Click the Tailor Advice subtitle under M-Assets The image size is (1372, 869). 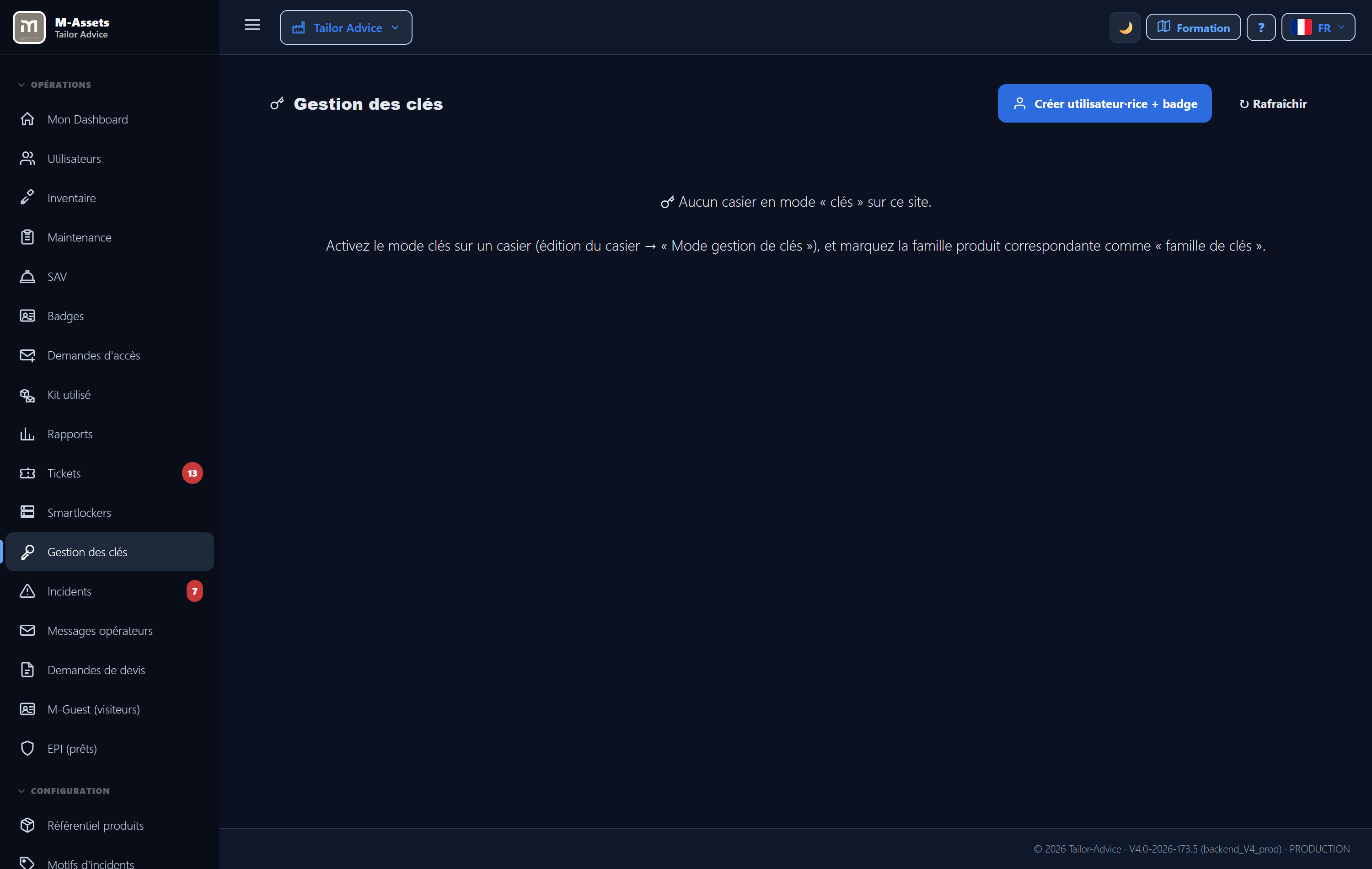tap(81, 35)
